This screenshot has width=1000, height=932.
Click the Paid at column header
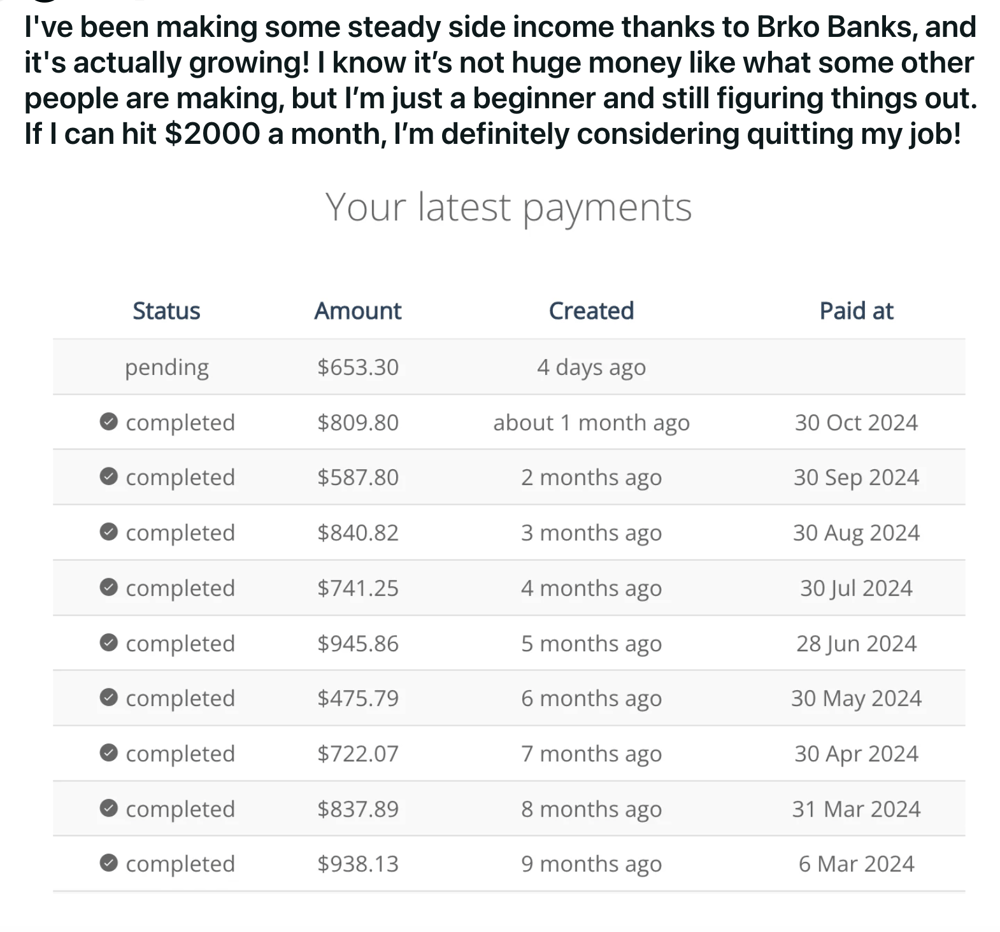coord(856,311)
